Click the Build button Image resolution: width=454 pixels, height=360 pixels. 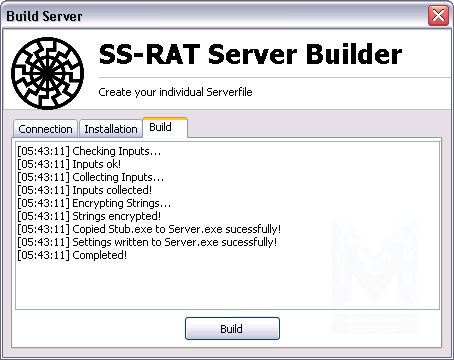(232, 329)
